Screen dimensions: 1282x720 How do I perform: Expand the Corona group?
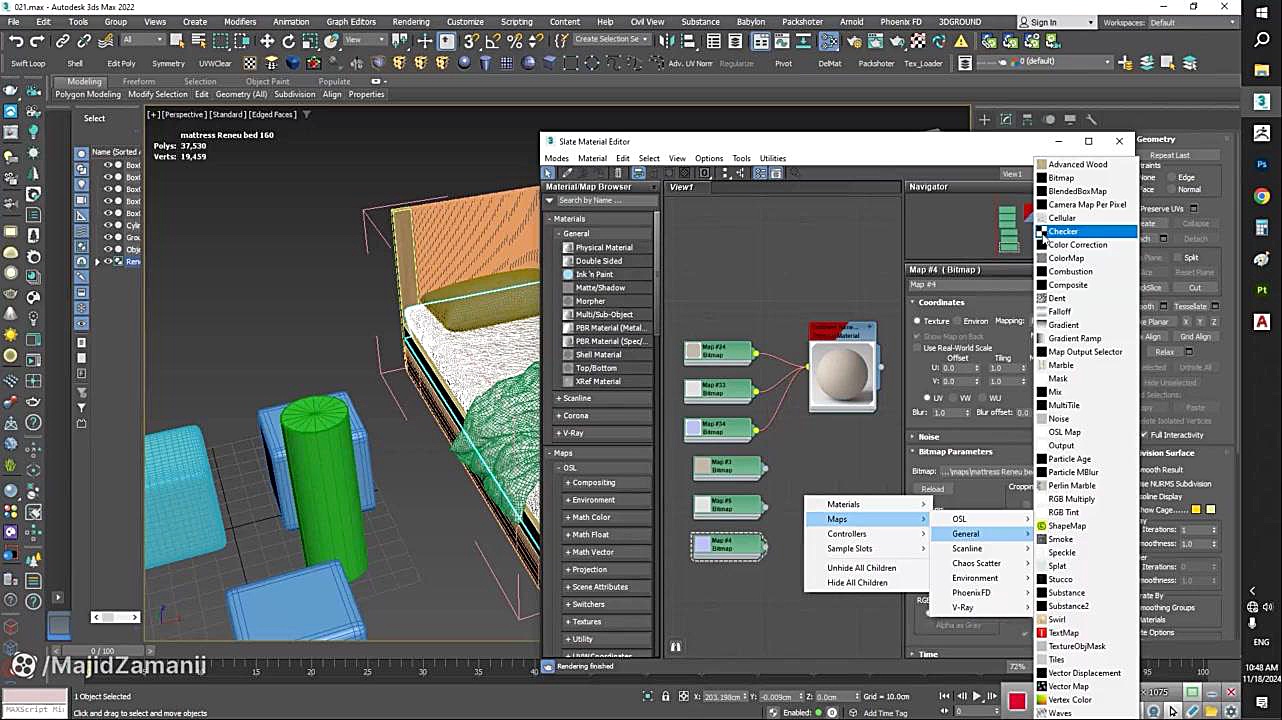coord(559,416)
